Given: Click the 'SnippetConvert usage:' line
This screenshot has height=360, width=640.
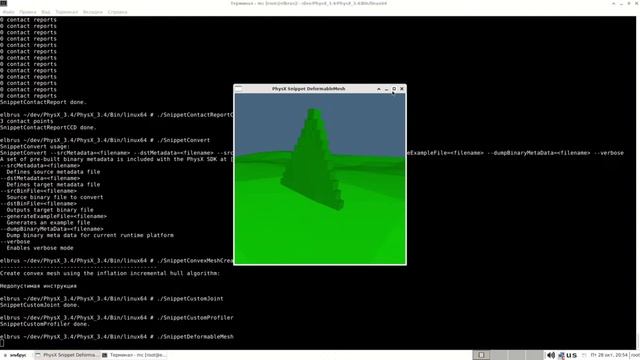Looking at the screenshot, I should coord(35,147).
